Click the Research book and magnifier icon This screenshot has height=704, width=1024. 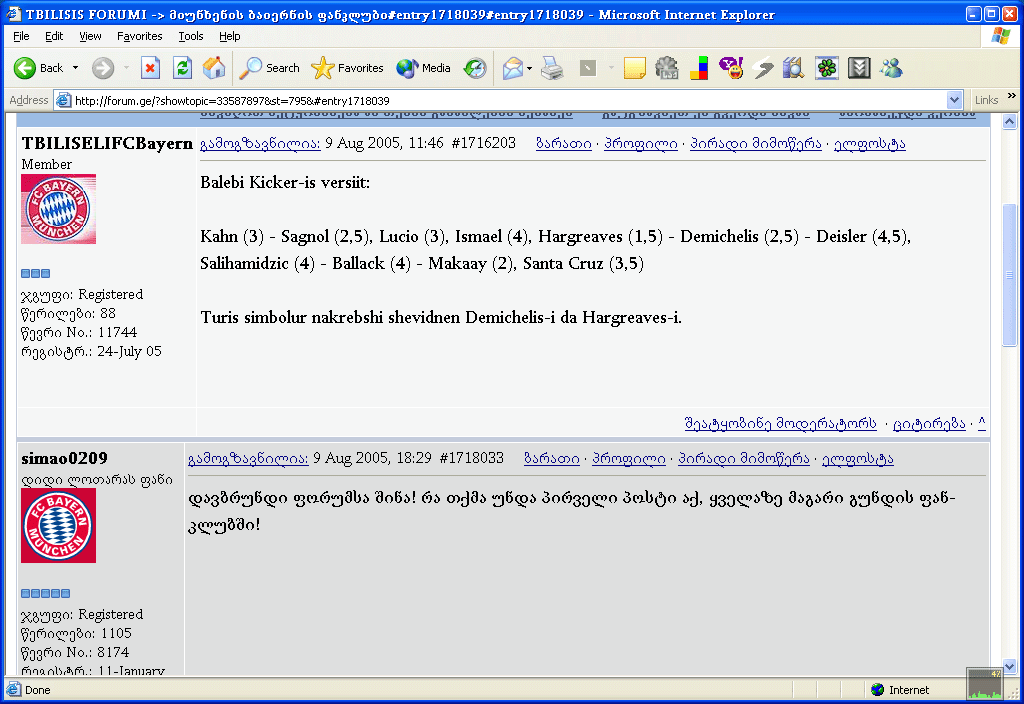coord(793,68)
